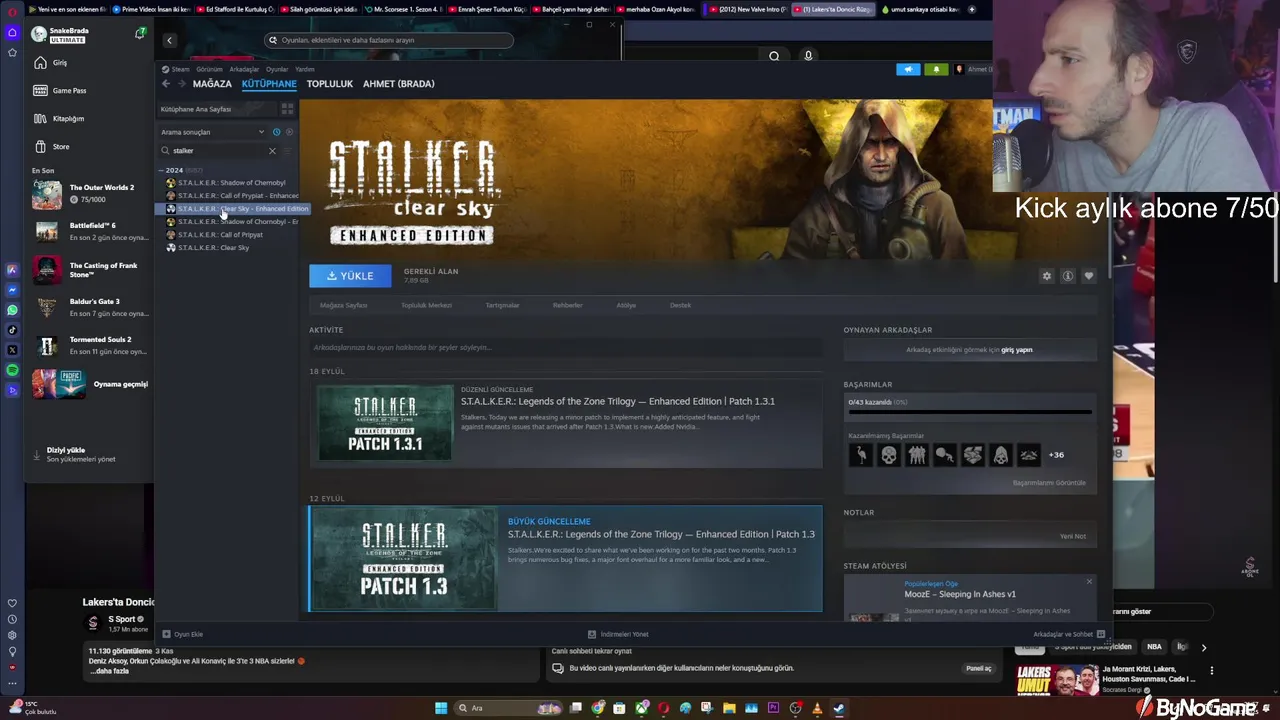
Task: Add game to favorites heart icon
Action: [x=1089, y=276]
